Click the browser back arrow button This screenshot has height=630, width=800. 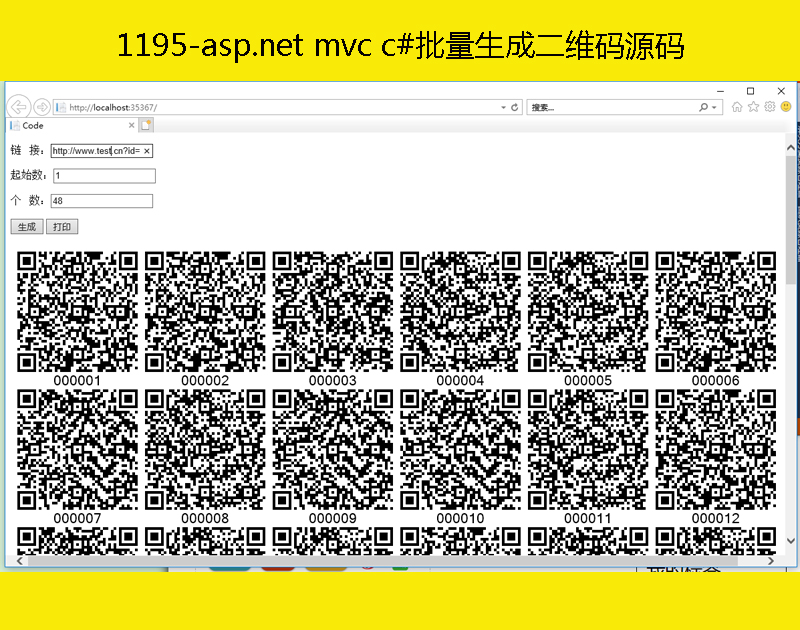pyautogui.click(x=18, y=107)
